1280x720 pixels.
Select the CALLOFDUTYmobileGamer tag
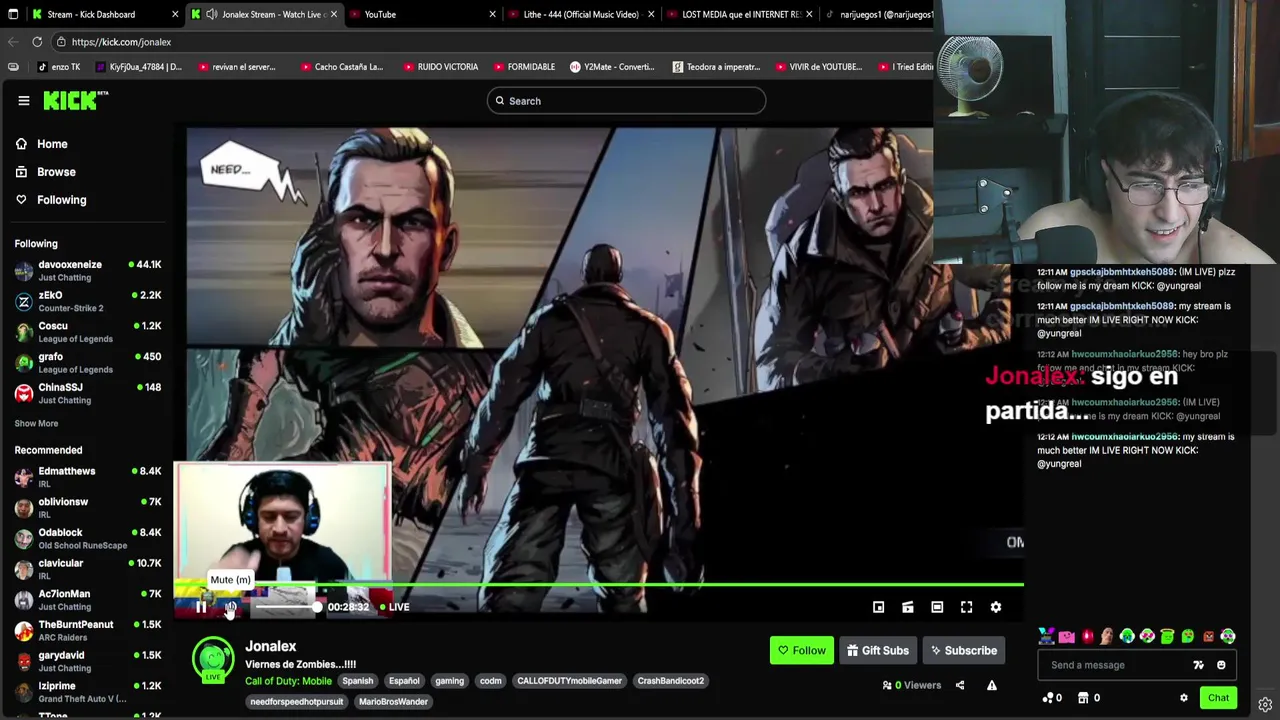tap(569, 681)
